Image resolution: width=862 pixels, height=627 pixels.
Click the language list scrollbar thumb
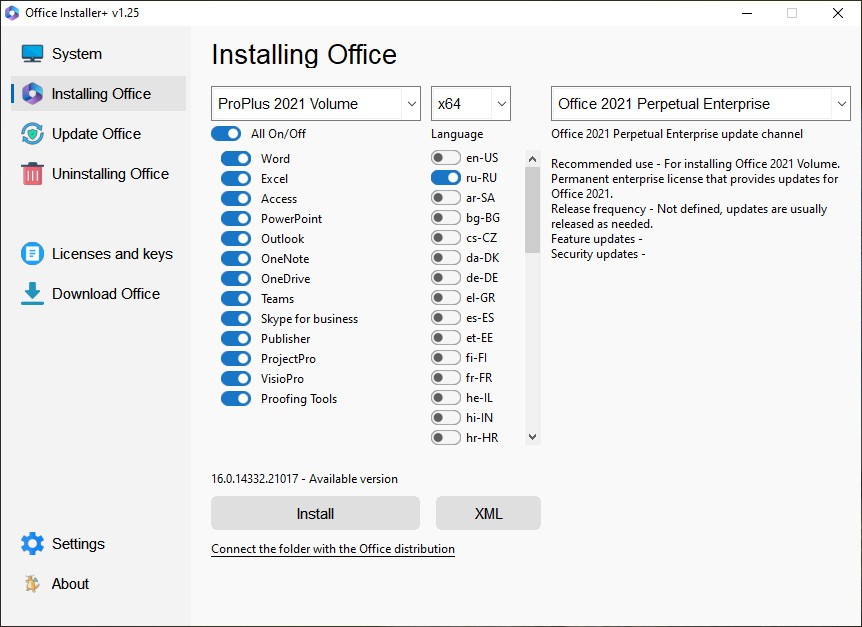tap(532, 210)
